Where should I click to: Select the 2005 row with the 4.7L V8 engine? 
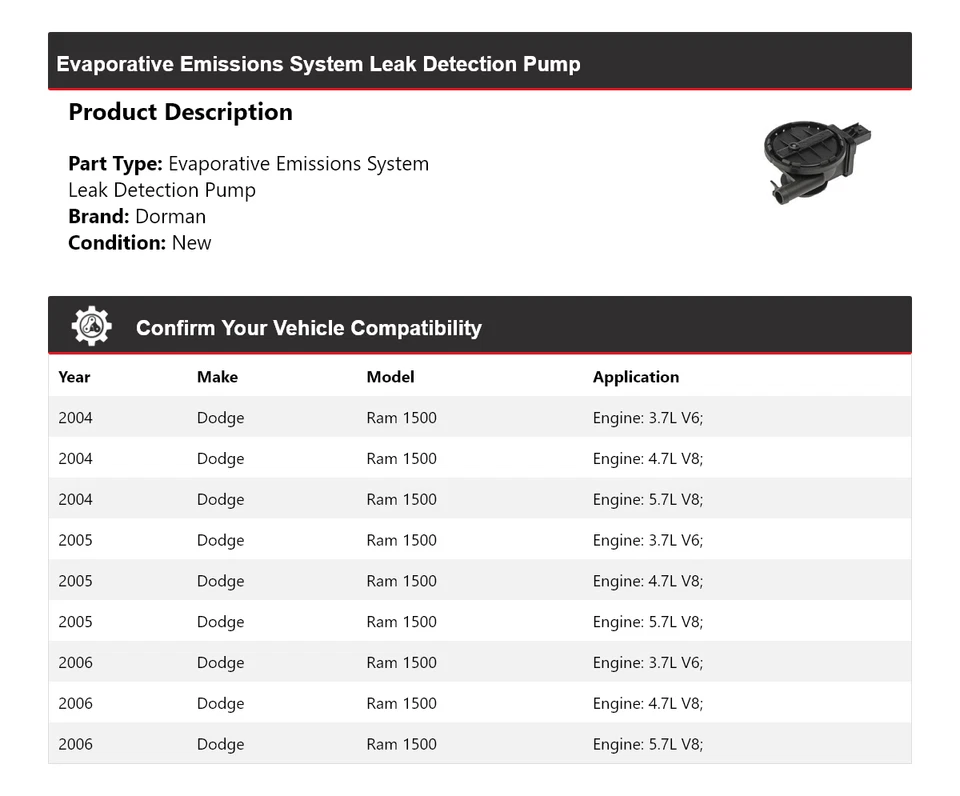pyautogui.click(x=479, y=581)
